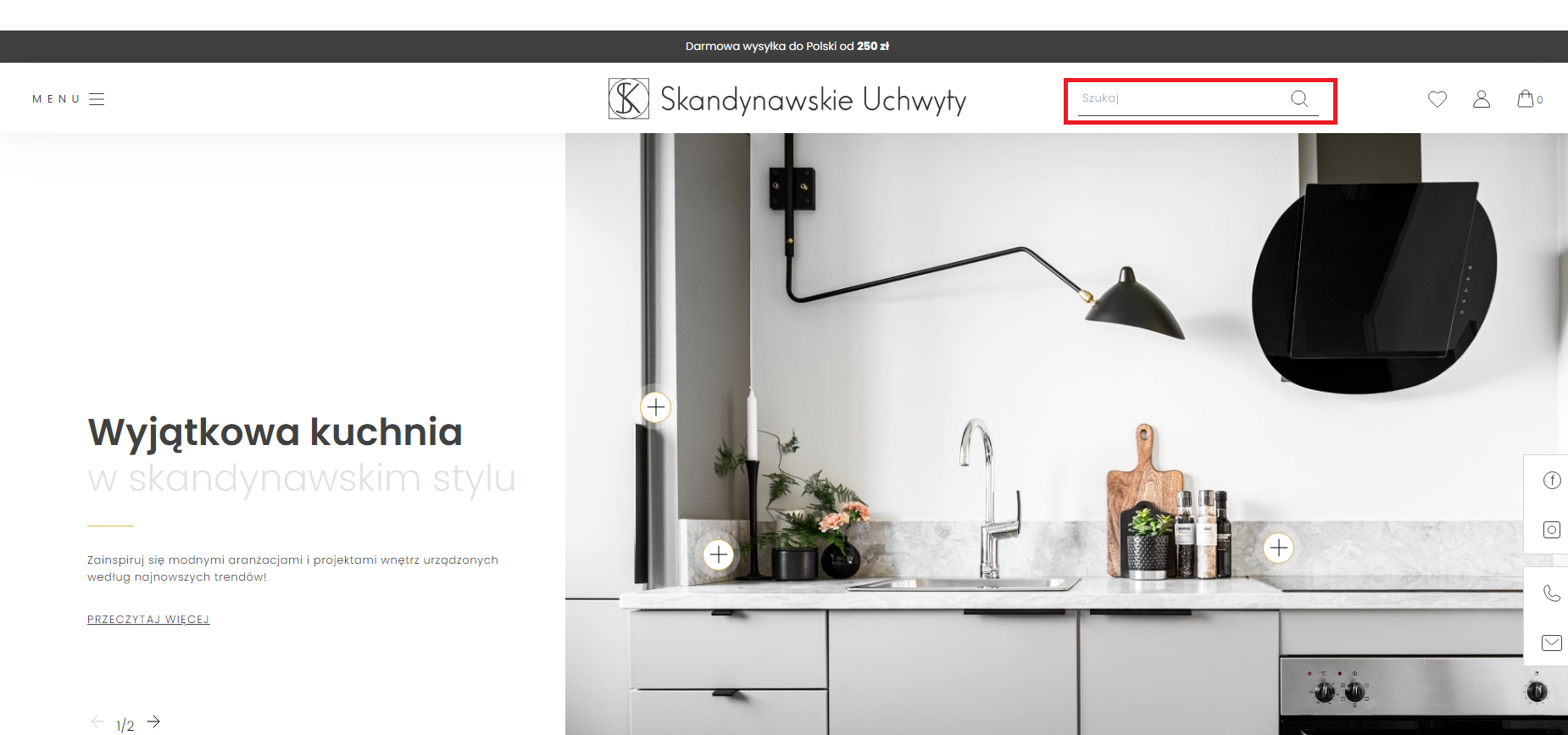Open the MENU hamburger button
Image resolution: width=1568 pixels, height=735 pixels.
pyautogui.click(x=69, y=99)
